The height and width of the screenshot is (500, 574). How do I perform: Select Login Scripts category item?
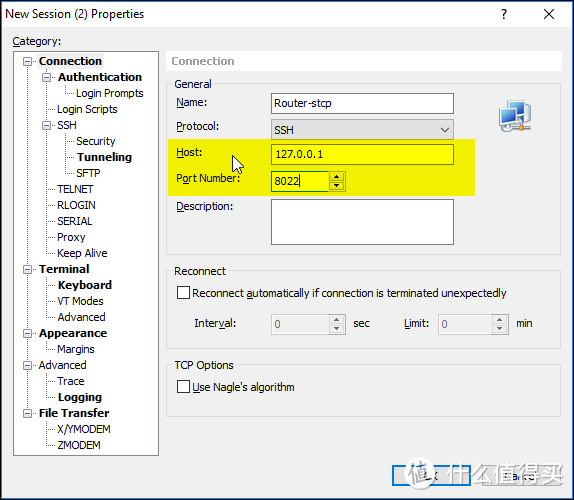pos(87,109)
